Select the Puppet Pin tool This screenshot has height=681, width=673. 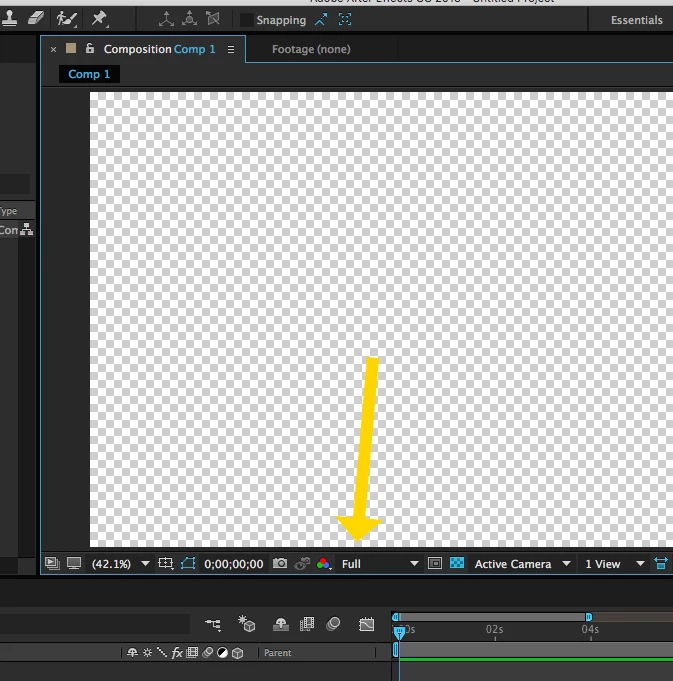99,19
